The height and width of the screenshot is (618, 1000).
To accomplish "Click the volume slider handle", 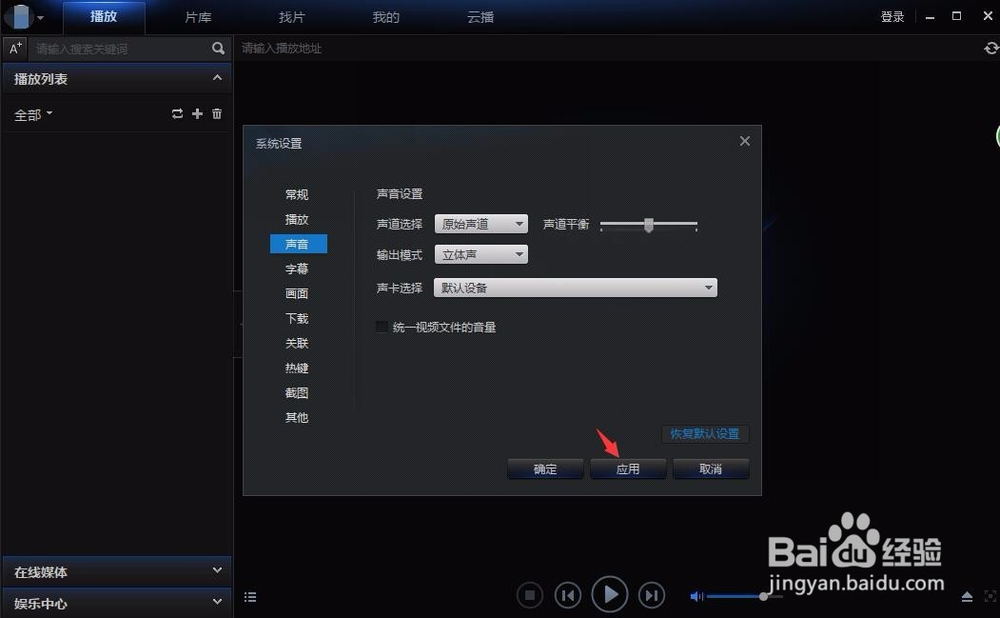I will (763, 596).
